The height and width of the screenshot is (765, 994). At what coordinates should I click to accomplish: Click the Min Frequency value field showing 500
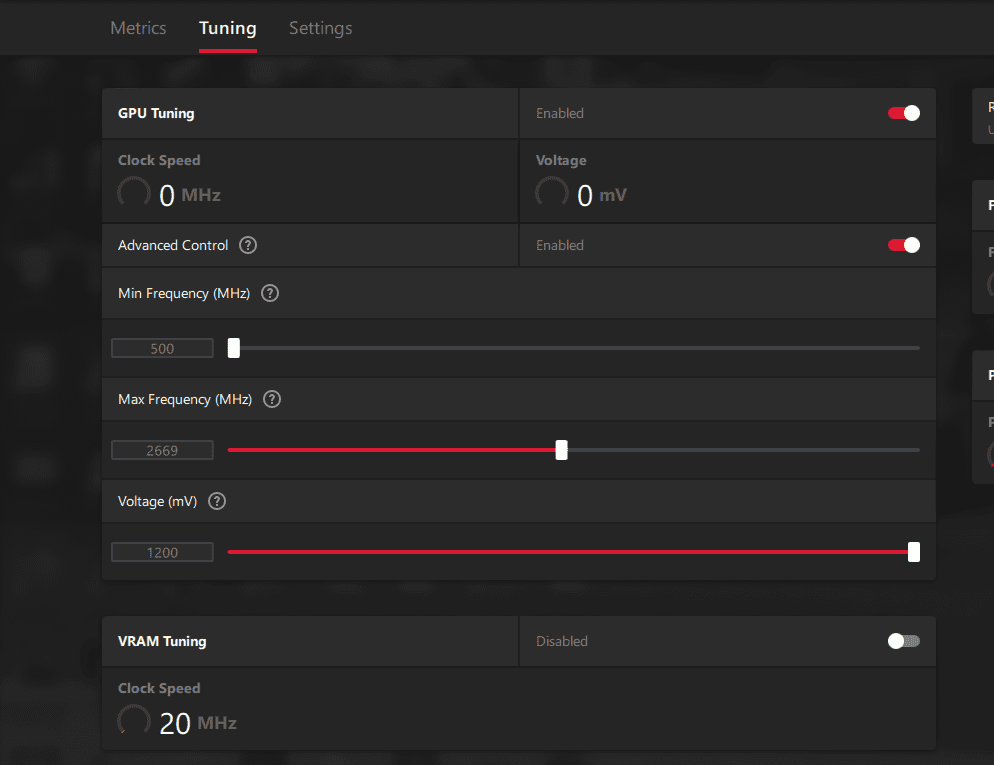point(162,348)
